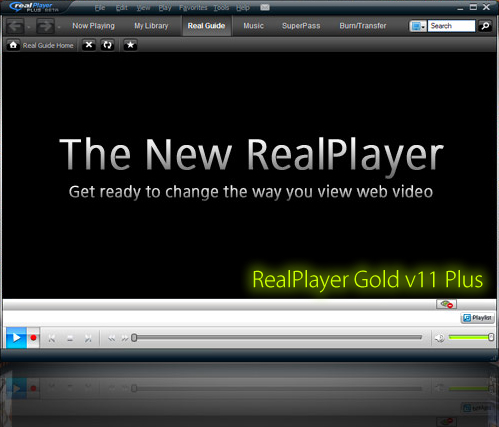Viewport: 499px width, 427px height.
Task: Click the envelope message icon in title bar
Action: point(265,7)
